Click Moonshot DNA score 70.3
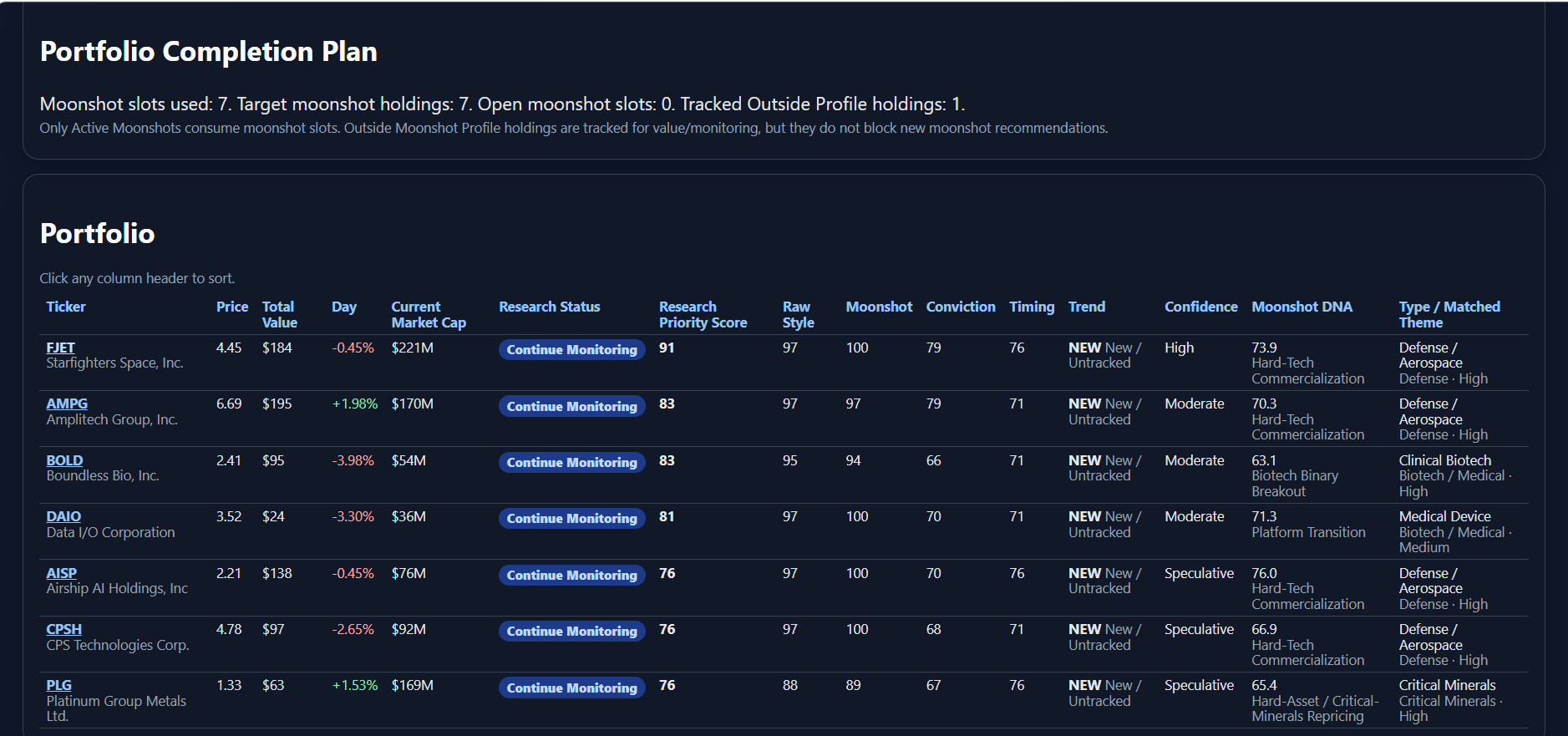The width and height of the screenshot is (1568, 736). point(1264,404)
